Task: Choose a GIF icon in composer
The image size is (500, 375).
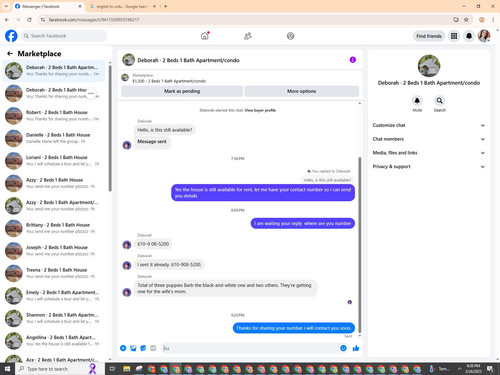Action: click(153, 348)
